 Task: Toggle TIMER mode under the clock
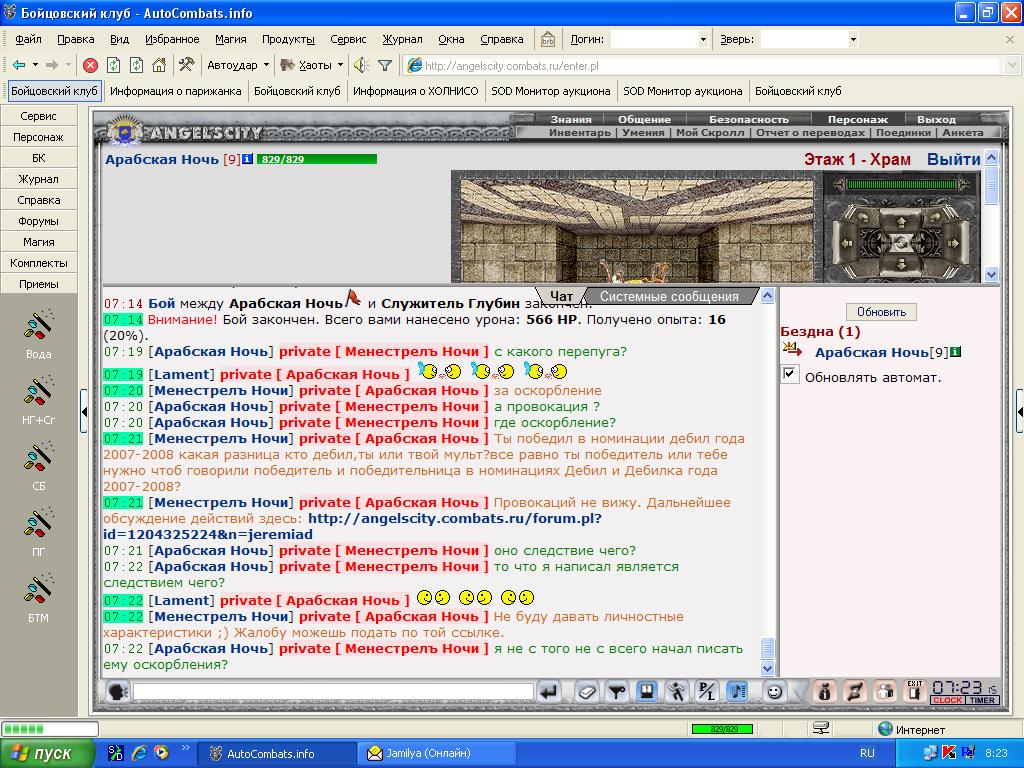click(982, 700)
